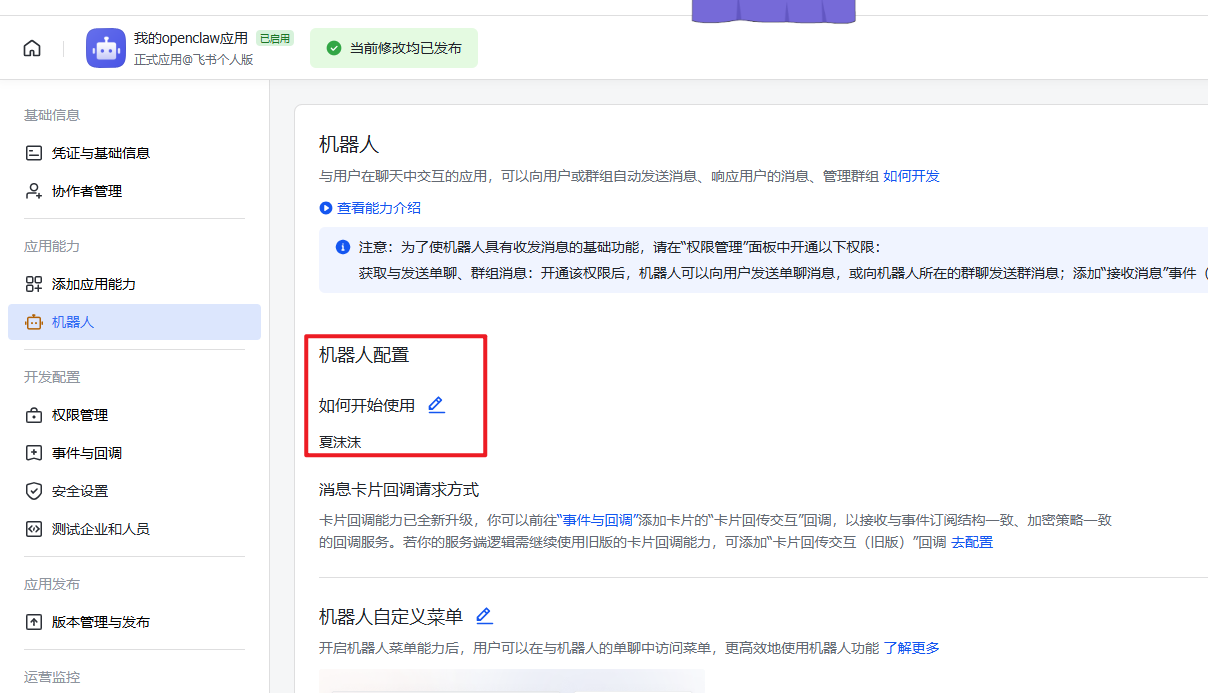
Task: Select the 机器人 sidebar item
Action: pos(73,322)
